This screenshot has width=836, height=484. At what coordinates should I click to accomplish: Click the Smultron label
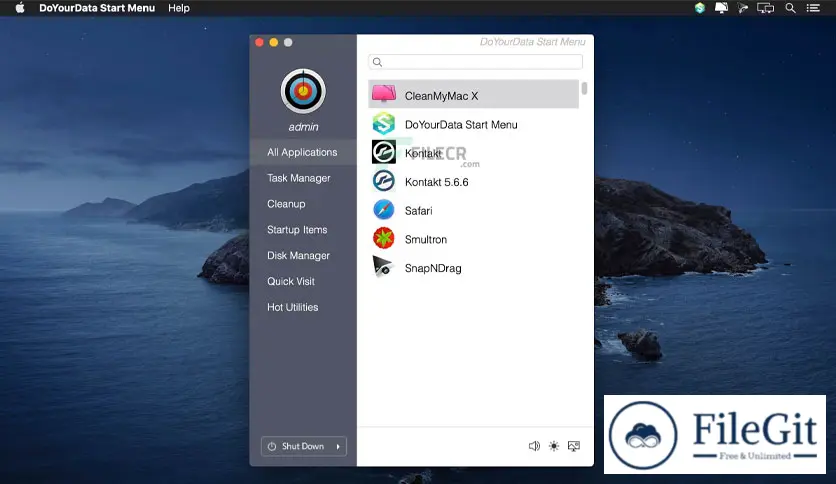(426, 240)
